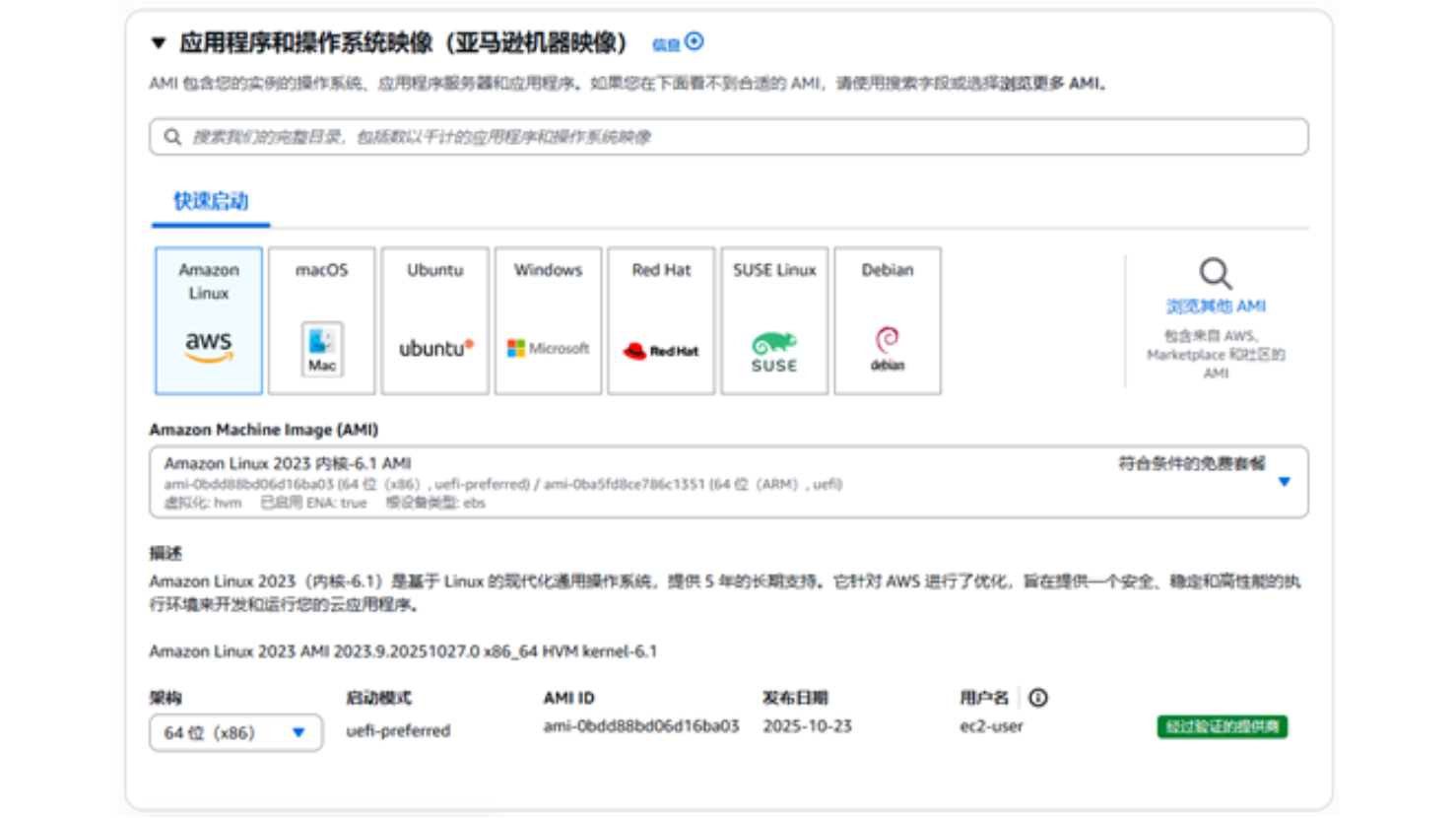Pick the Debian image tile
Viewport: 1456px width, 818px height.
pos(888,320)
